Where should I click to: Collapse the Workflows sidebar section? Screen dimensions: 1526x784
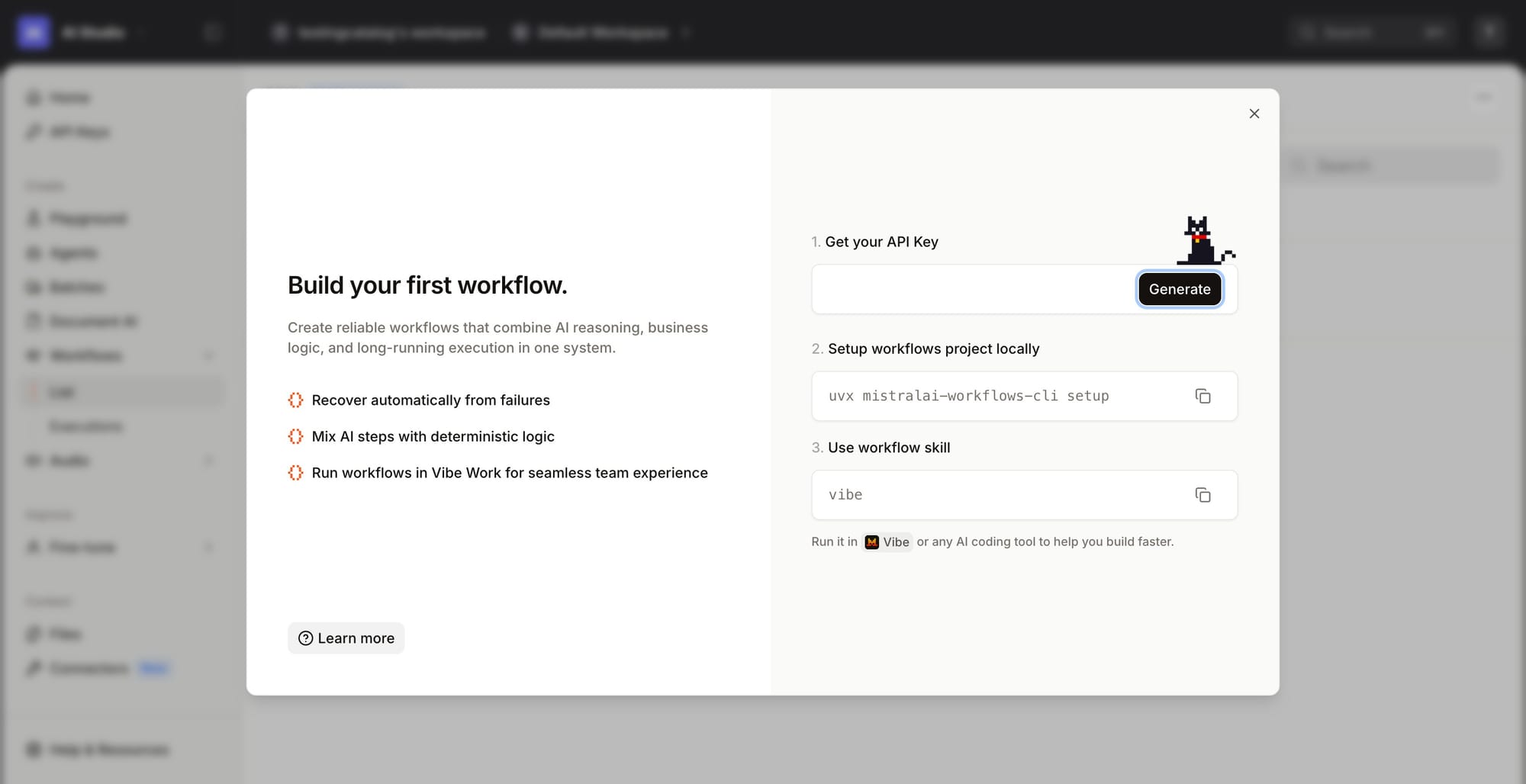[209, 355]
